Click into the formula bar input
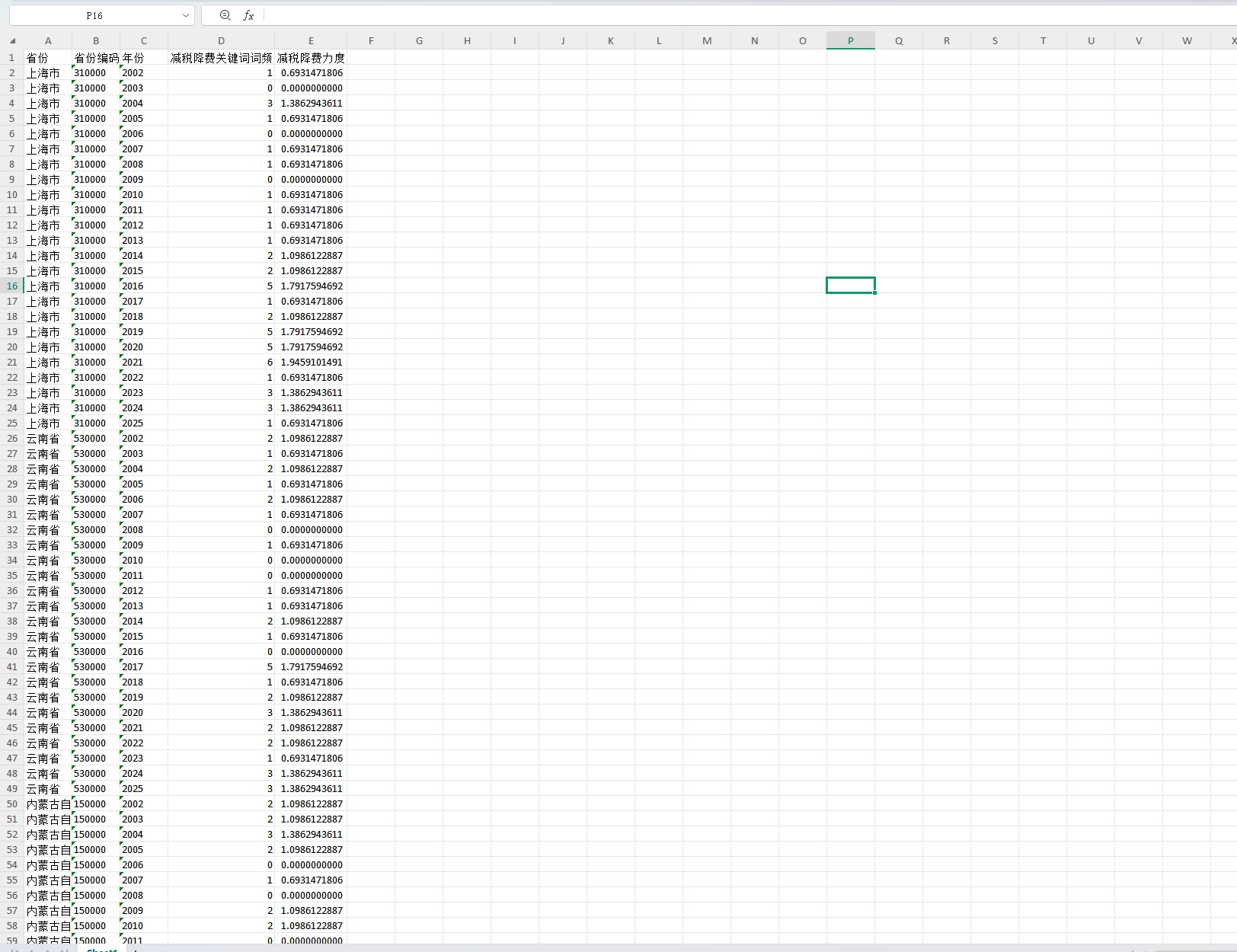 (750, 15)
